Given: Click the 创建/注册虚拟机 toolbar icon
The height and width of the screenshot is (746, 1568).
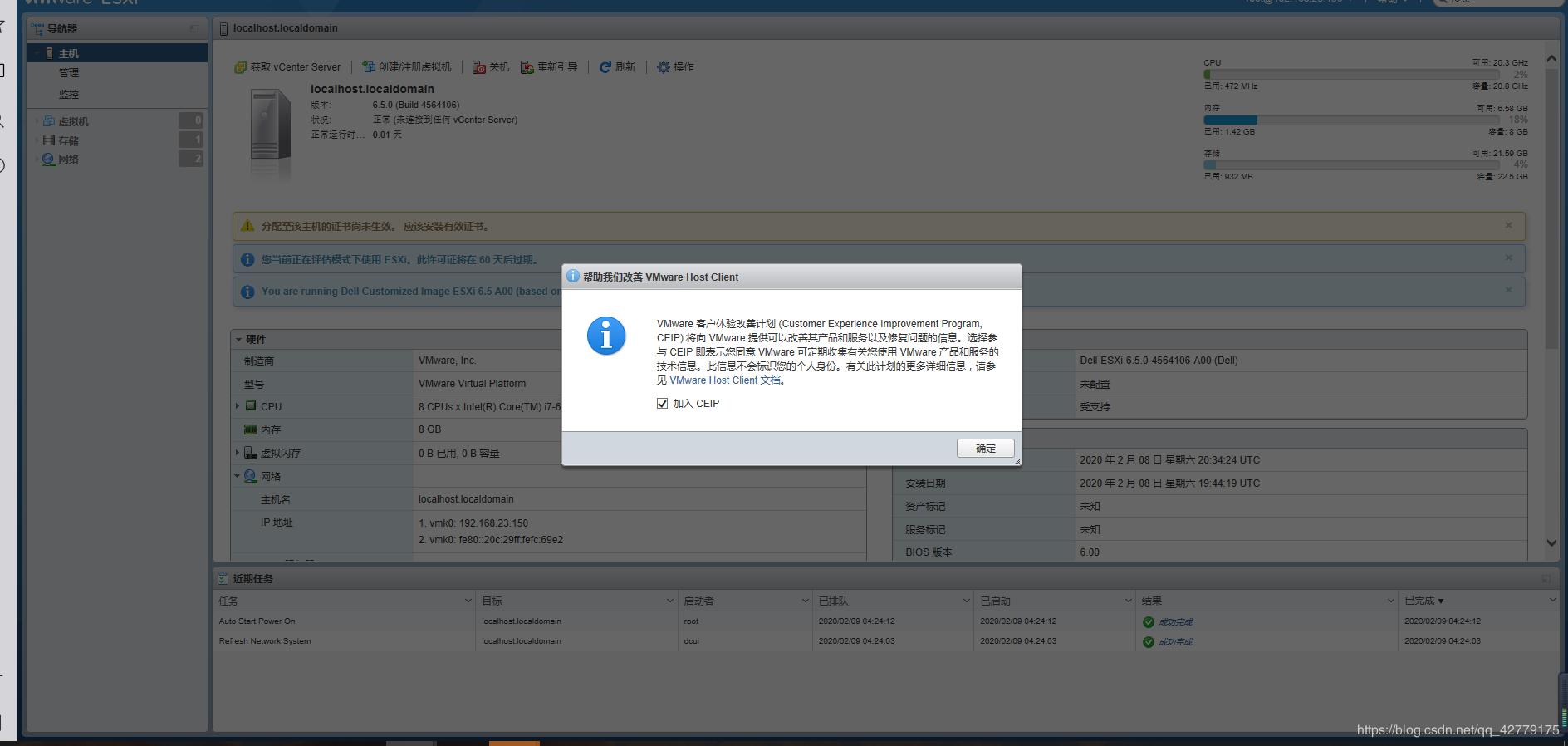Looking at the screenshot, I should (x=369, y=67).
